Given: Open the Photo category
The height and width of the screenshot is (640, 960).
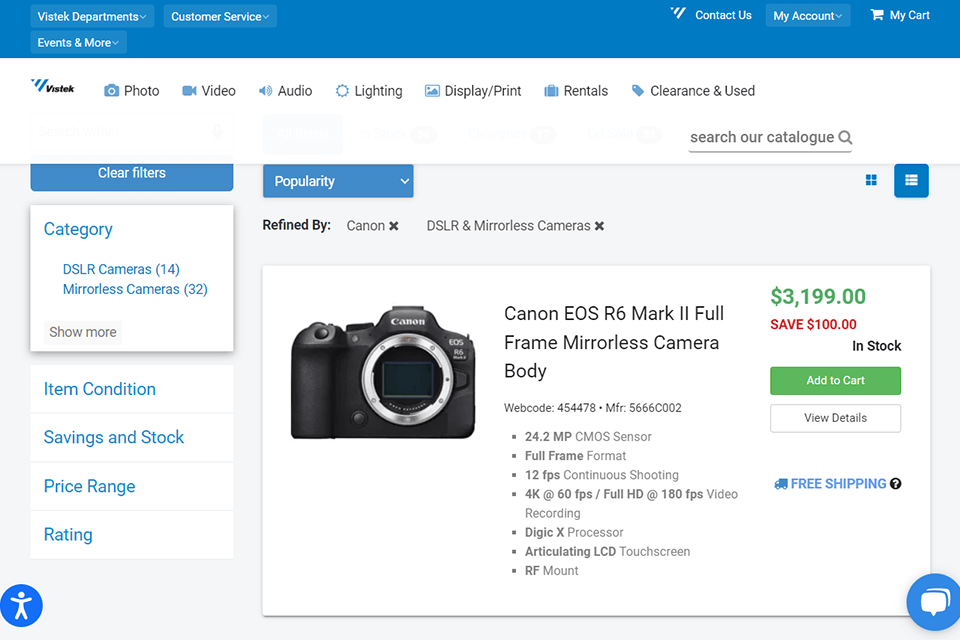Looking at the screenshot, I should coord(131,91).
